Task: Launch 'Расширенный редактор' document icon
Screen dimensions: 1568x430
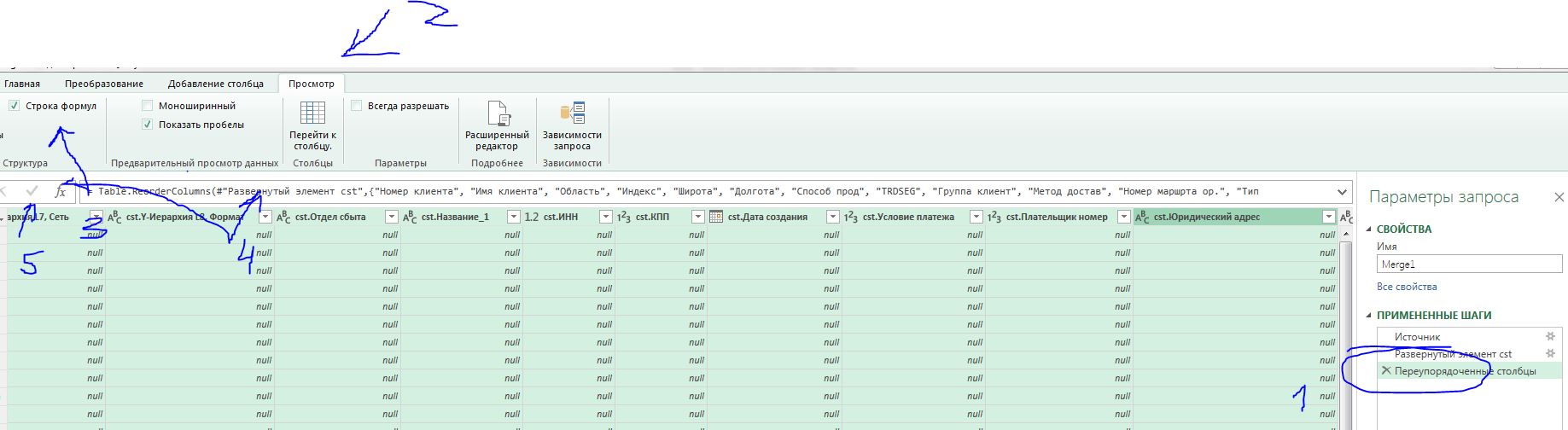Action: click(x=498, y=113)
